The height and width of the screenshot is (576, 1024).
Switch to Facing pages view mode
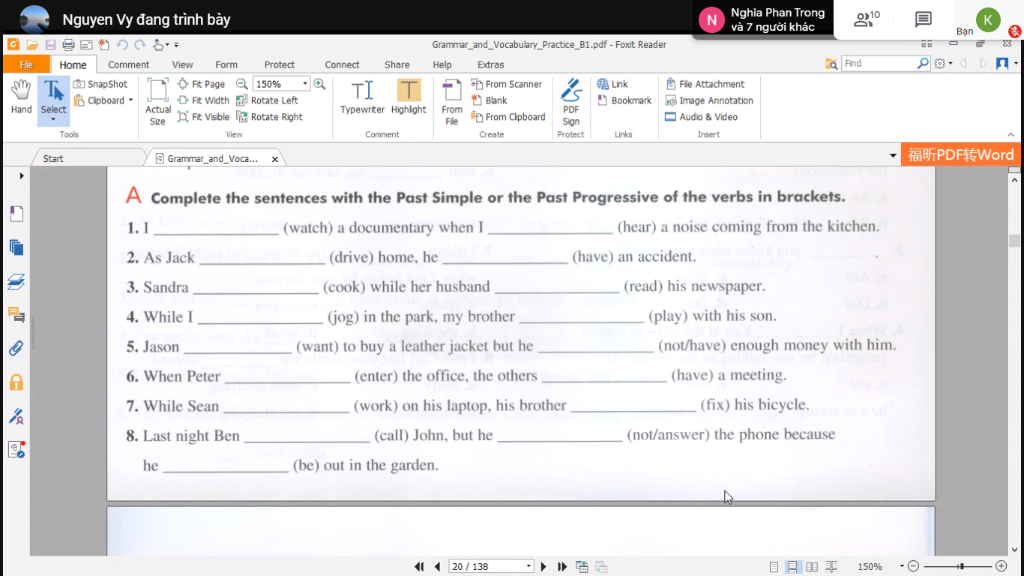812,567
